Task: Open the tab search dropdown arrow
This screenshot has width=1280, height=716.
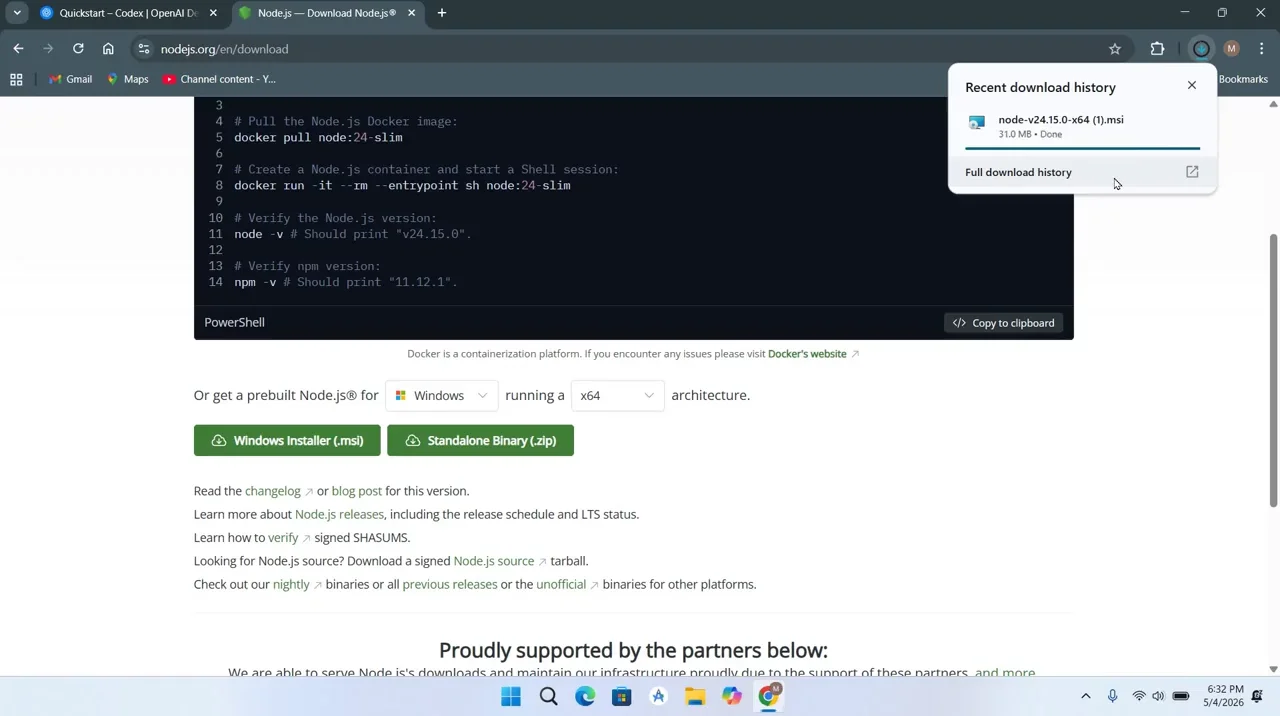Action: [x=17, y=13]
